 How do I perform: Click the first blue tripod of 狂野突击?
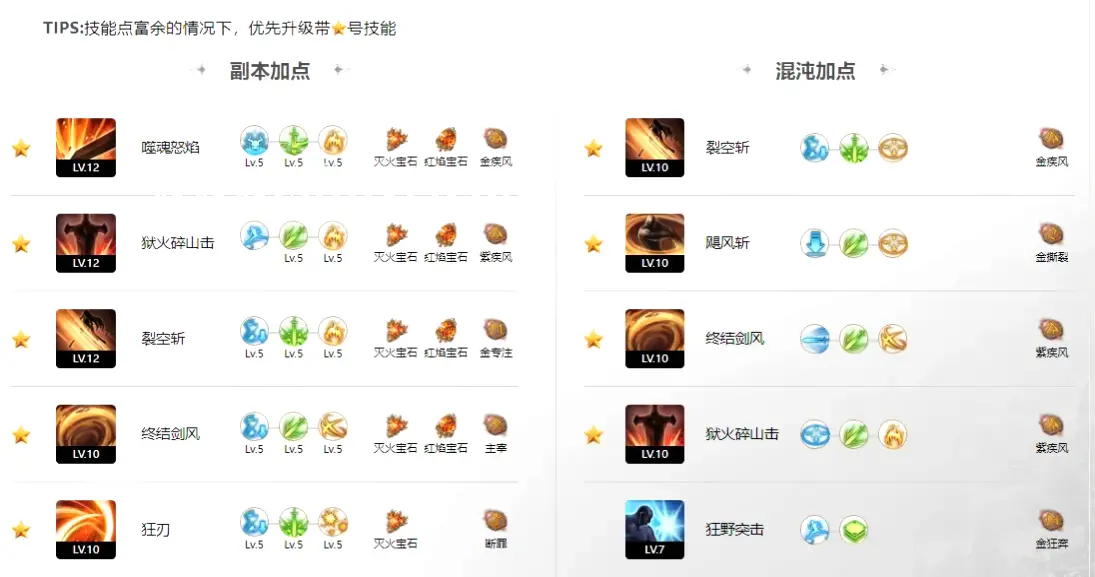point(814,530)
